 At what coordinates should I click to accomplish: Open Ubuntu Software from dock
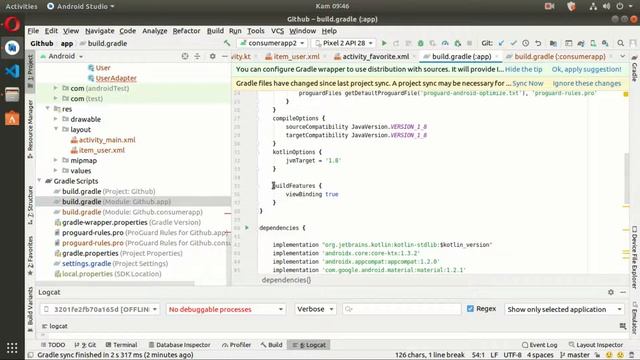tap(12, 118)
